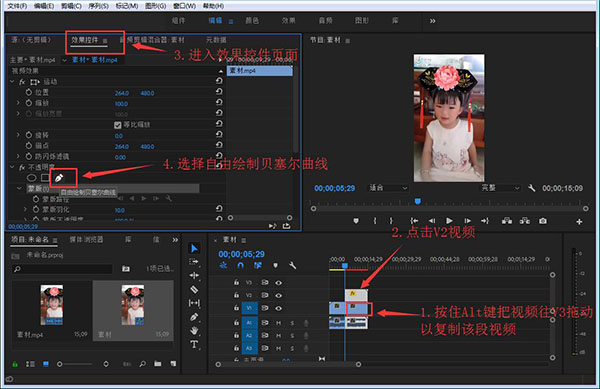Open the playback resolution dropdown
The width and height of the screenshot is (600, 389).
click(500, 188)
